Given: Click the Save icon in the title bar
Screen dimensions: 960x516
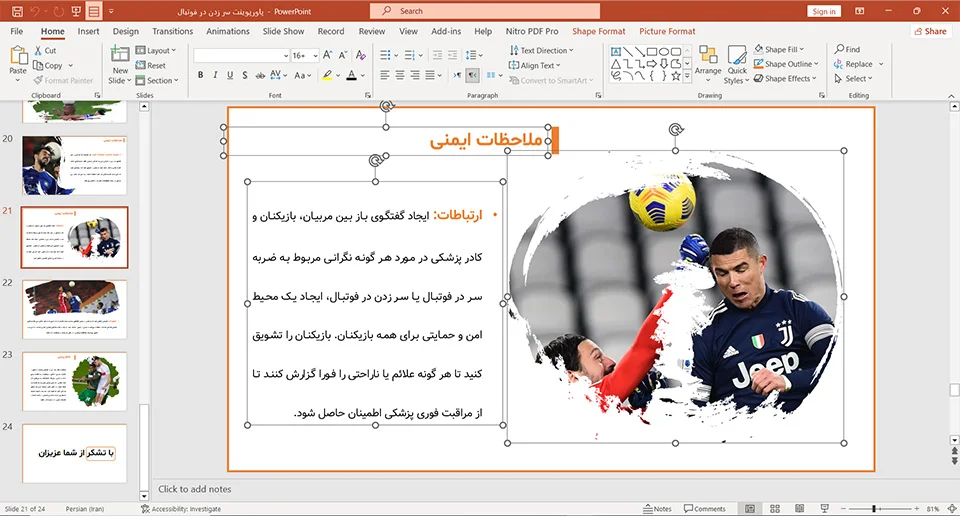Looking at the screenshot, I should (17, 11).
